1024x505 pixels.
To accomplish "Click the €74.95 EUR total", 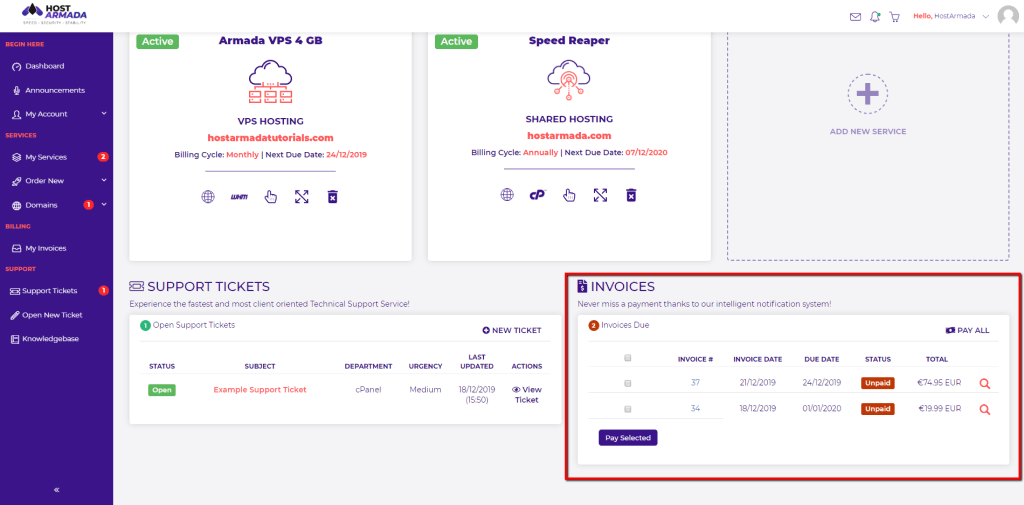I will pos(939,383).
